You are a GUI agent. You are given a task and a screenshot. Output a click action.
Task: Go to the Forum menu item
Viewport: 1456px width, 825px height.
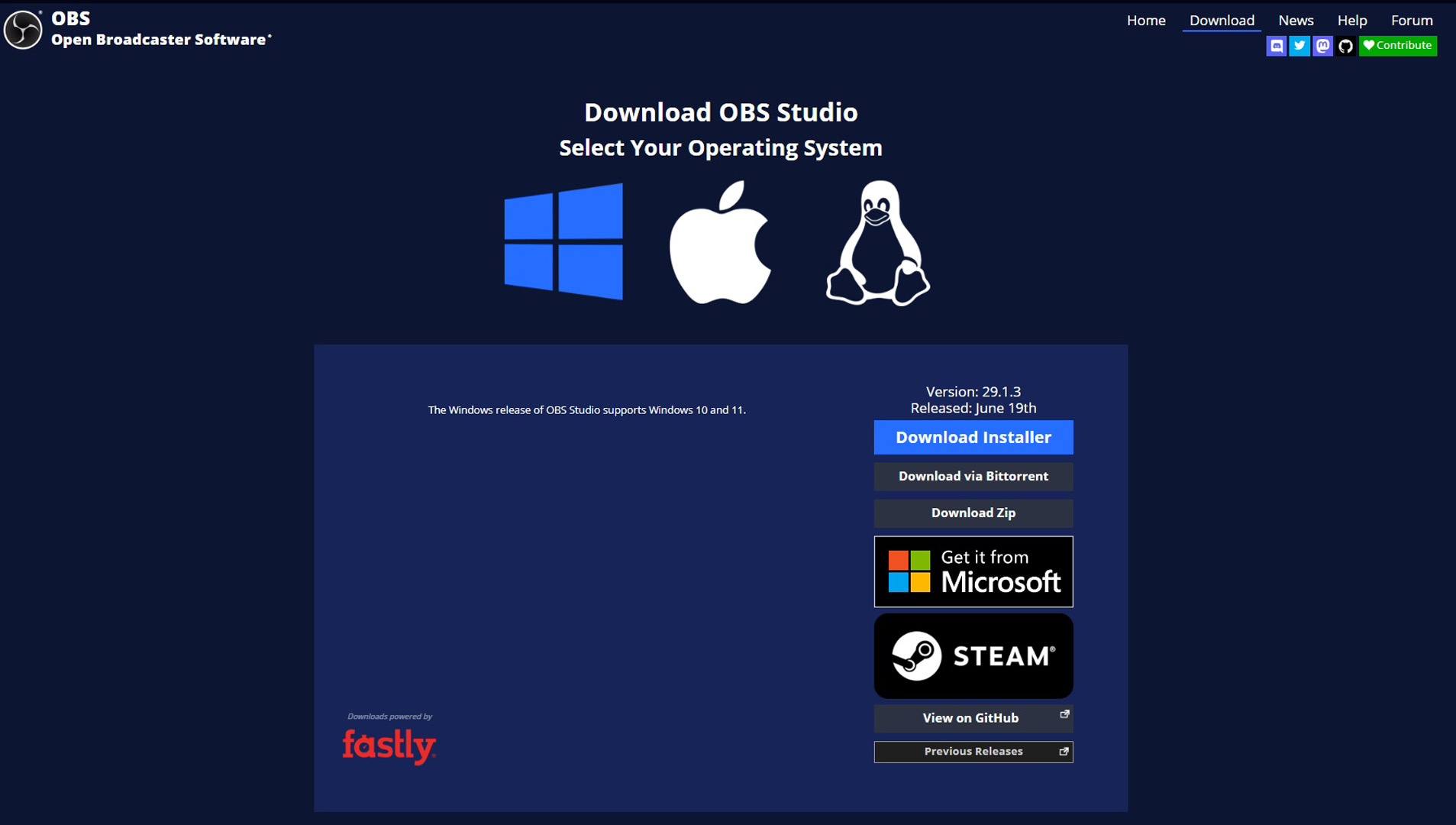[x=1411, y=20]
